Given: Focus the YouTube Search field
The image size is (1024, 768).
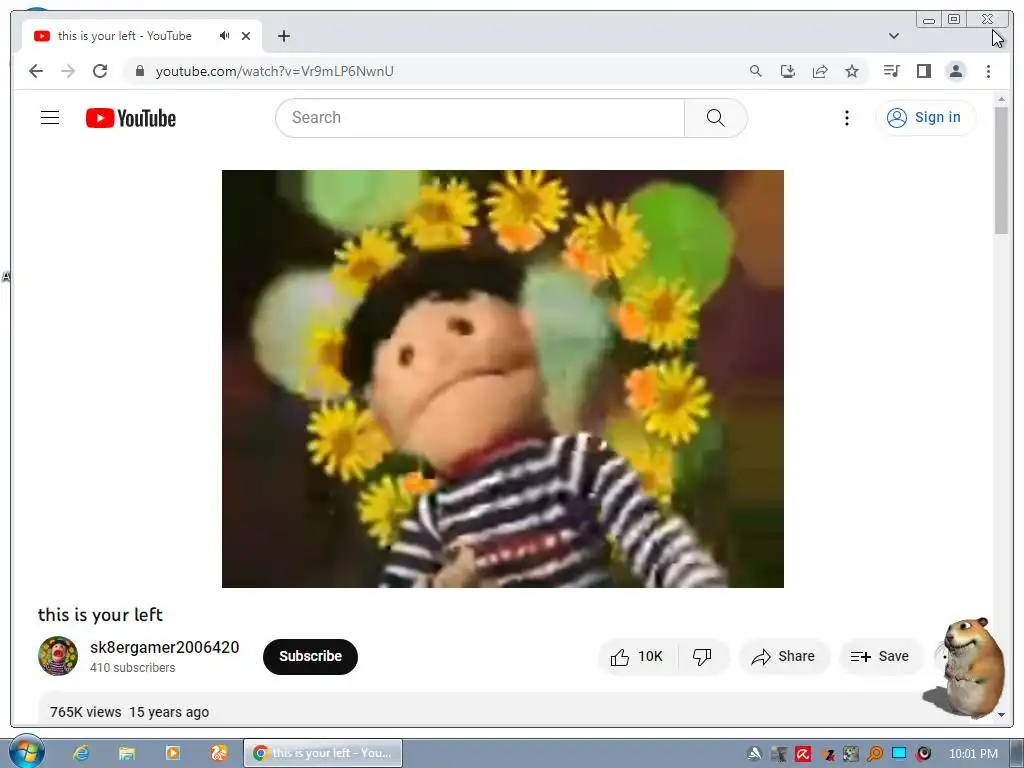Looking at the screenshot, I should pyautogui.click(x=480, y=118).
